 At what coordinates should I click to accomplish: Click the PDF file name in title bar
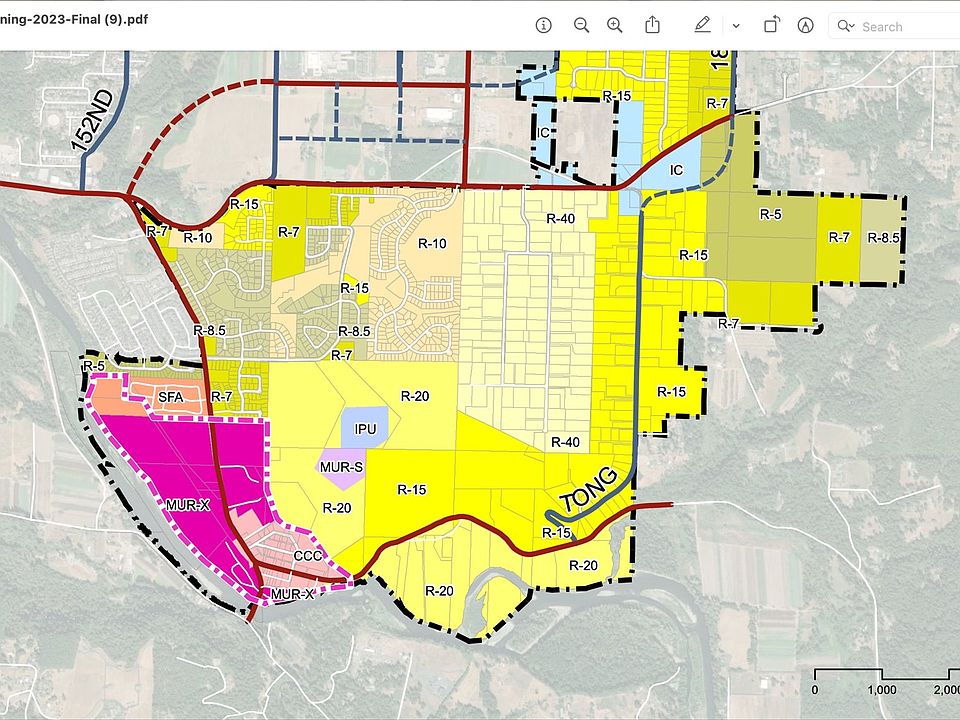point(68,26)
